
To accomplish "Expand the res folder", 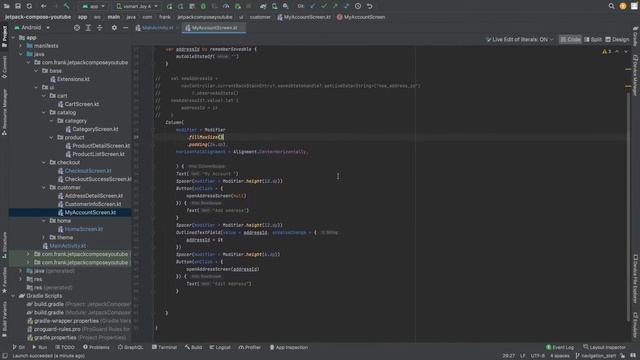I will 21,279.
